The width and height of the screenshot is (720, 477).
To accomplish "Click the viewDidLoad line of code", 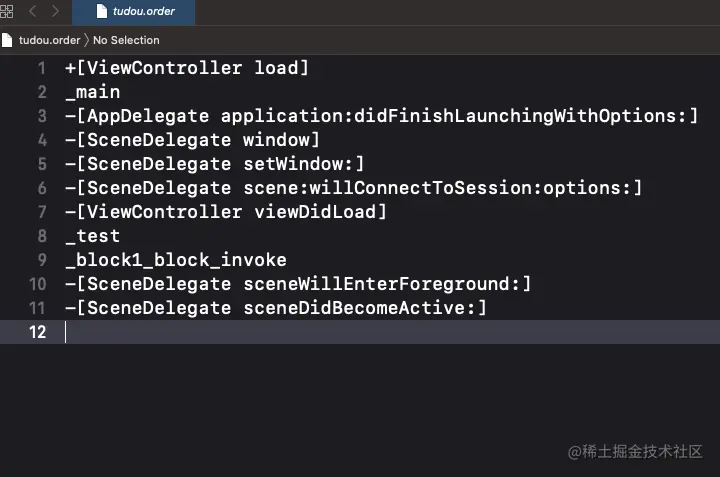I will (225, 212).
